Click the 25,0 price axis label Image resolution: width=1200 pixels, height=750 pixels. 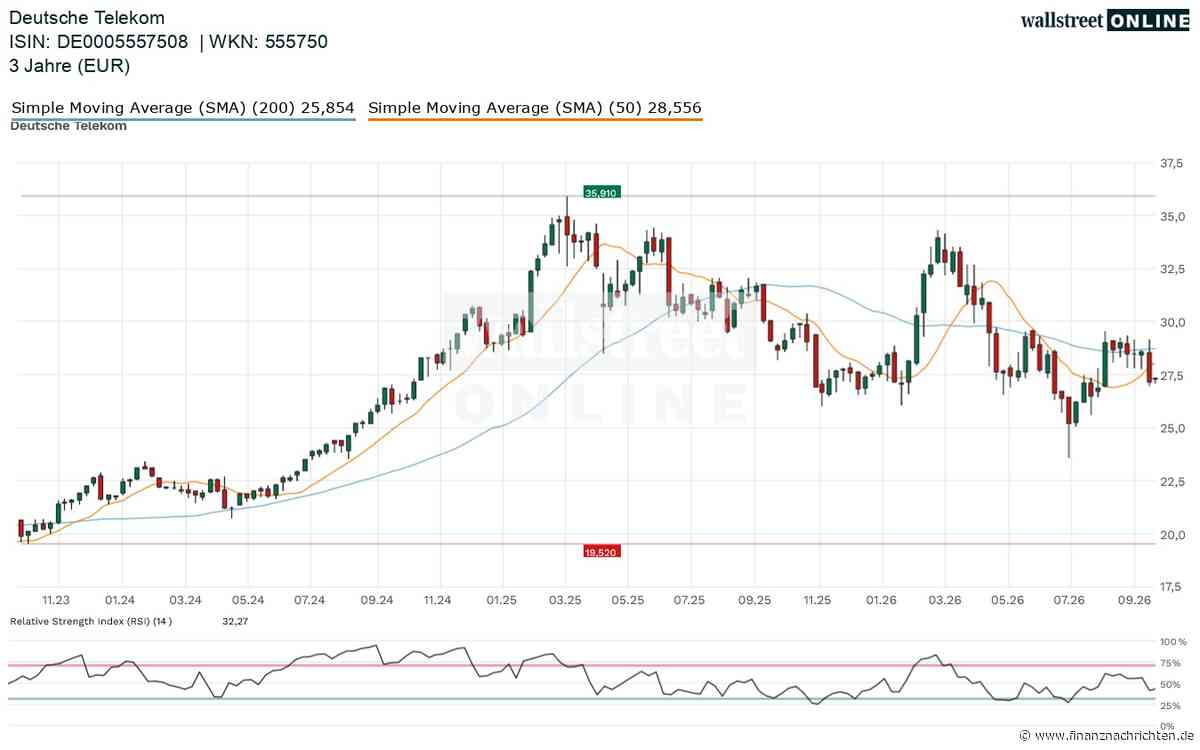[1172, 428]
